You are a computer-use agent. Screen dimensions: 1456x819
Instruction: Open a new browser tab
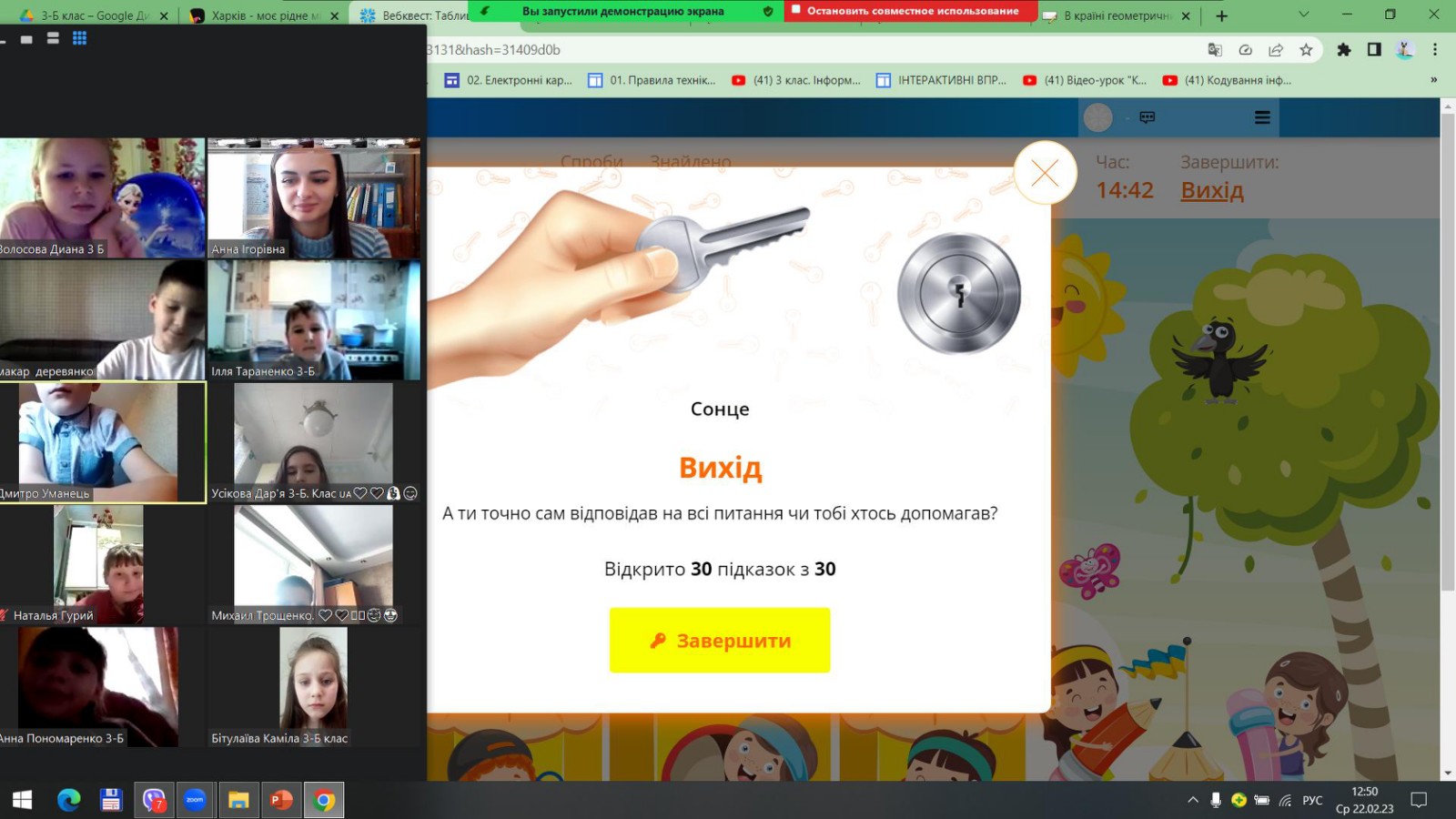(x=1221, y=15)
